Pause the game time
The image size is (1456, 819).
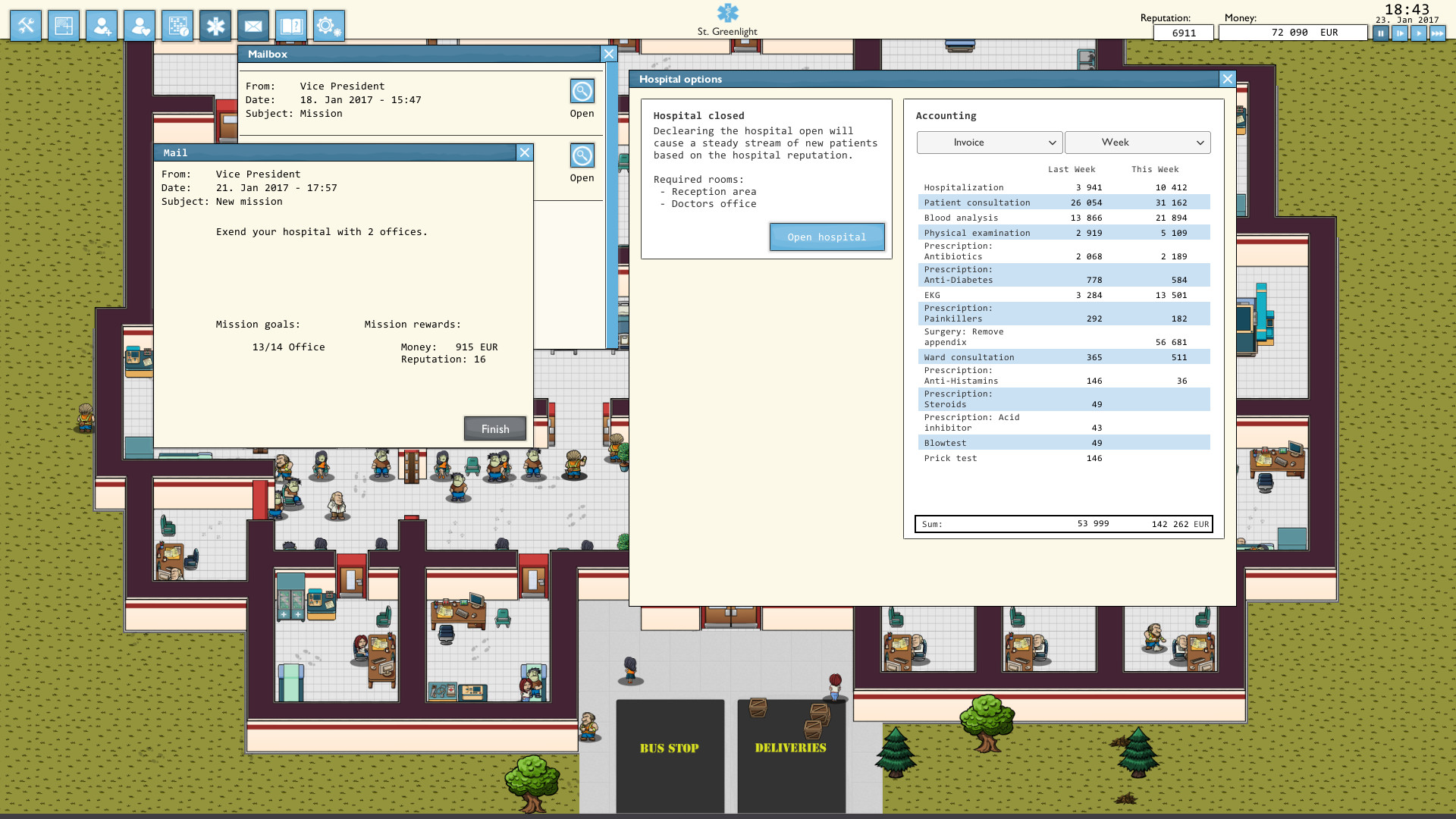(1381, 33)
